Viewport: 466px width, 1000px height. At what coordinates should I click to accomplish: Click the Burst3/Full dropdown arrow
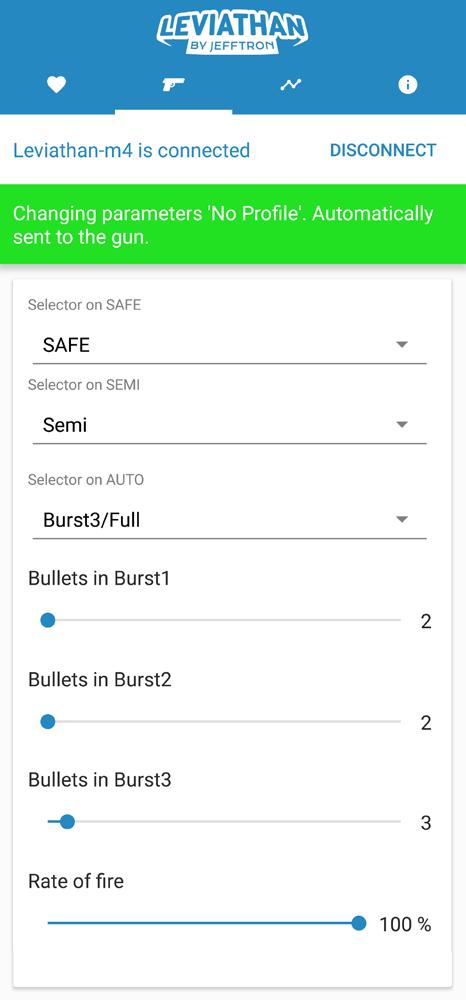[402, 520]
